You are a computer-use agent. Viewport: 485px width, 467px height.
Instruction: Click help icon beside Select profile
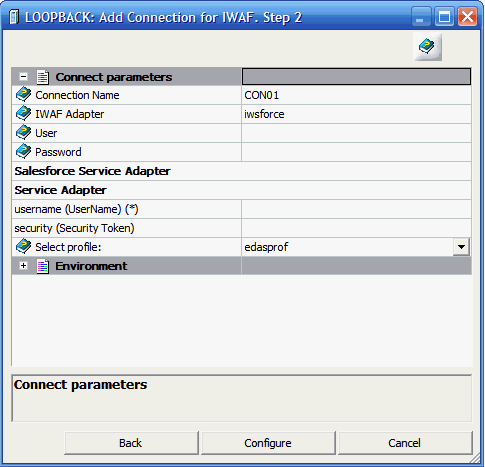click(23, 247)
